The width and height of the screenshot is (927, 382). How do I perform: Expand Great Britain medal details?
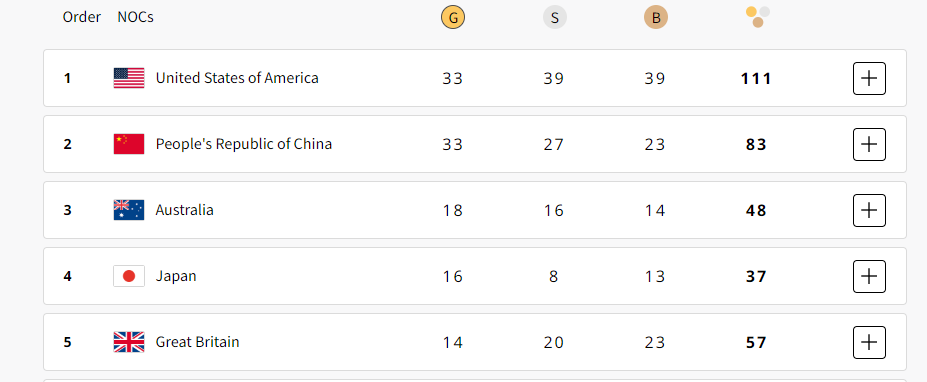tap(869, 342)
